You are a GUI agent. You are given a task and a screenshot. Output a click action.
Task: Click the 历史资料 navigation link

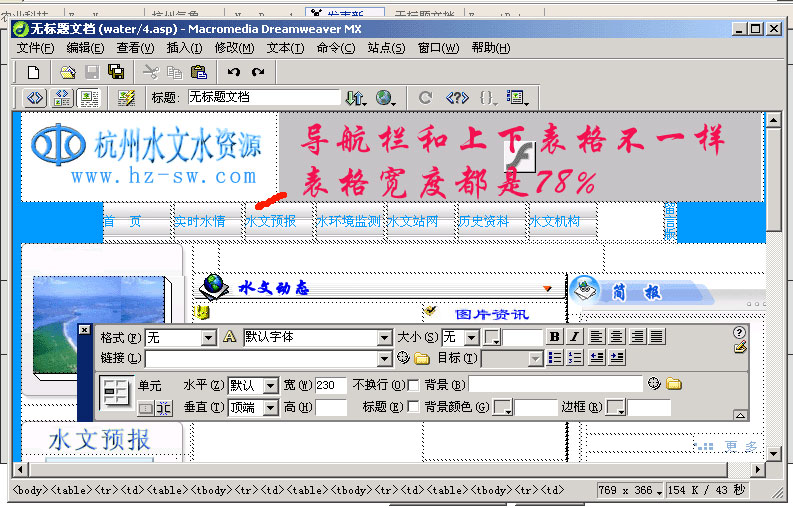pyautogui.click(x=484, y=221)
